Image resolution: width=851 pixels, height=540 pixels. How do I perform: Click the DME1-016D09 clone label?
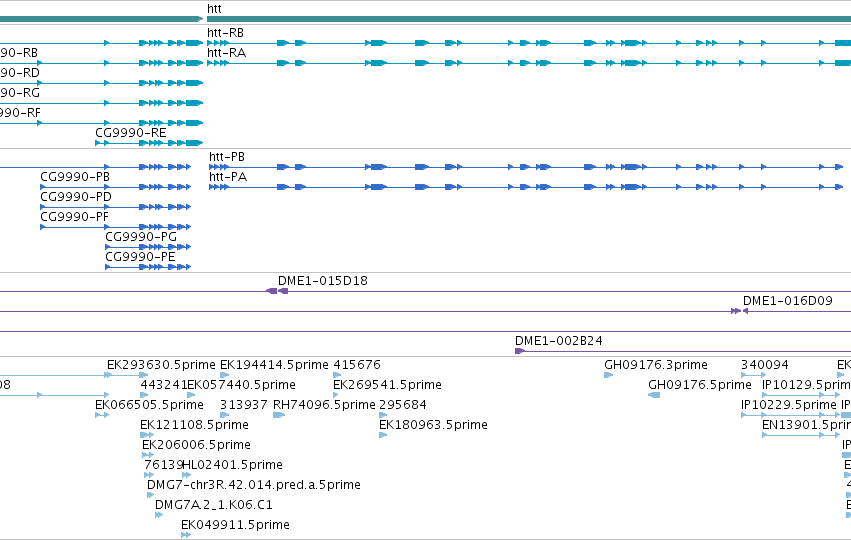pyautogui.click(x=788, y=301)
